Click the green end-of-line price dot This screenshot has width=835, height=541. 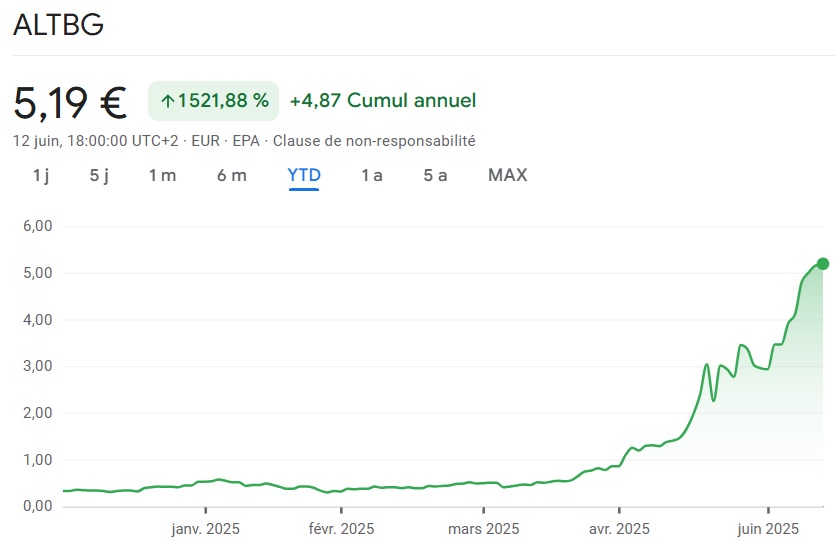pos(823,264)
